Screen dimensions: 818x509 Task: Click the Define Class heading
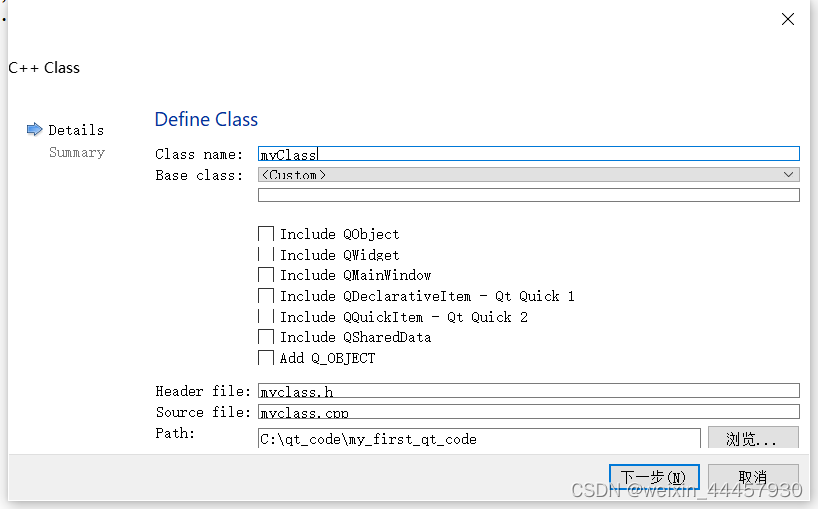click(x=206, y=119)
